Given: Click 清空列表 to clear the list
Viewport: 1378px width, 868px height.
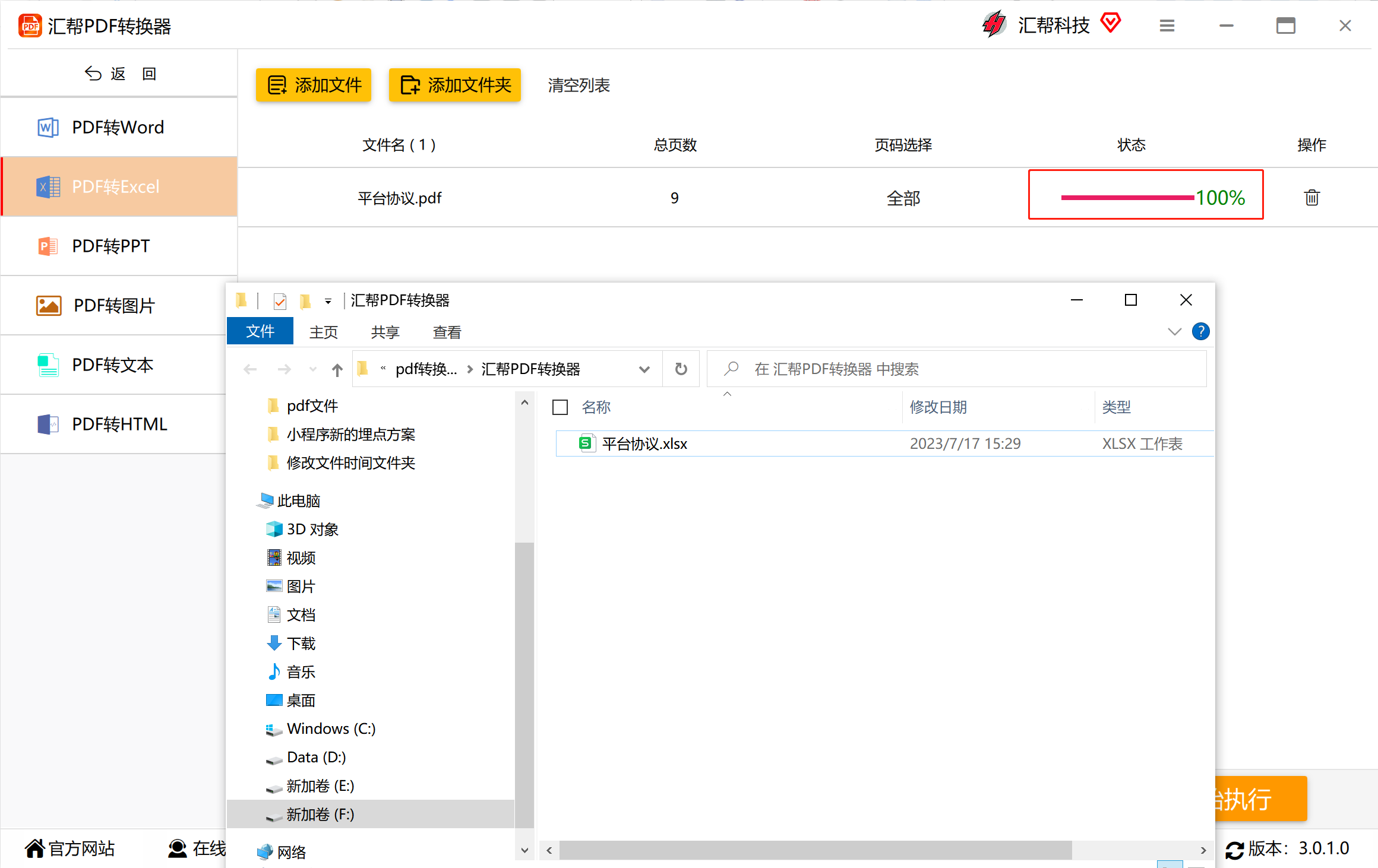Looking at the screenshot, I should coord(579,85).
